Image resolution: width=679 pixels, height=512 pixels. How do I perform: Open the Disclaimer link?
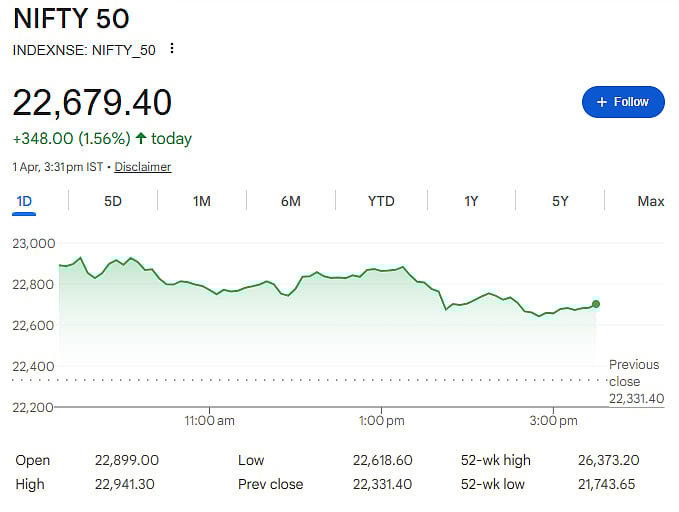143,167
